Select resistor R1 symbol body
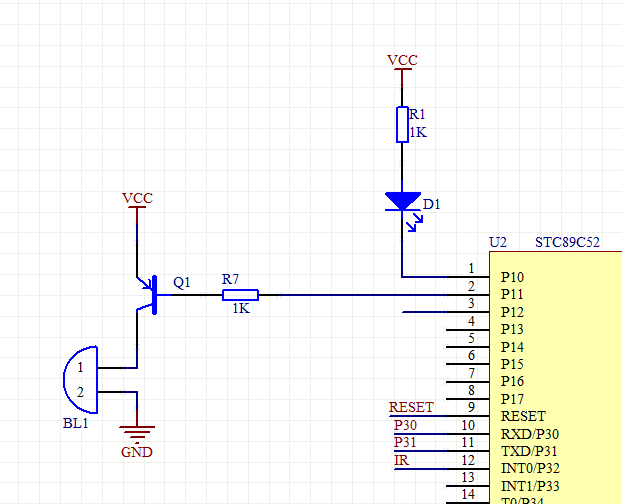 [402, 125]
